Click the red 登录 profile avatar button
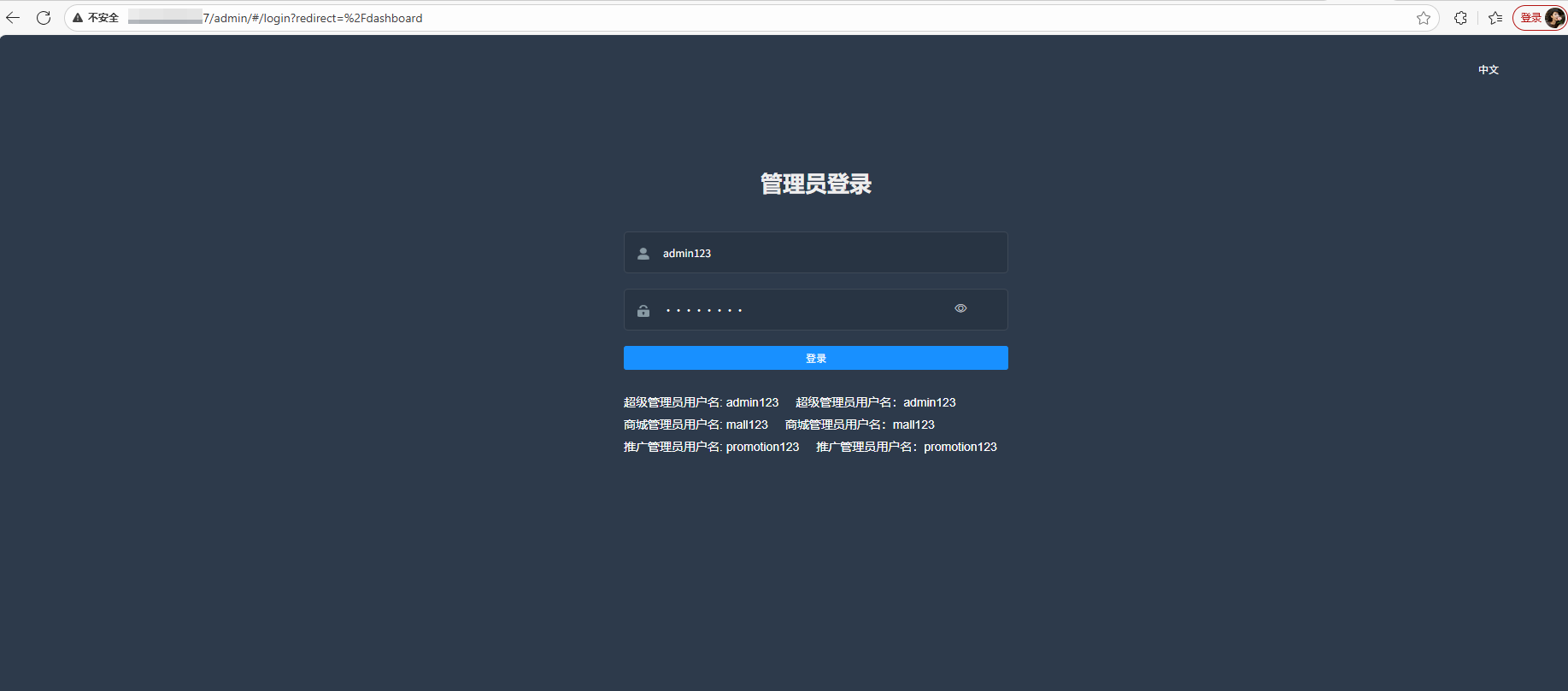The height and width of the screenshot is (691, 1568). pyautogui.click(x=1540, y=18)
